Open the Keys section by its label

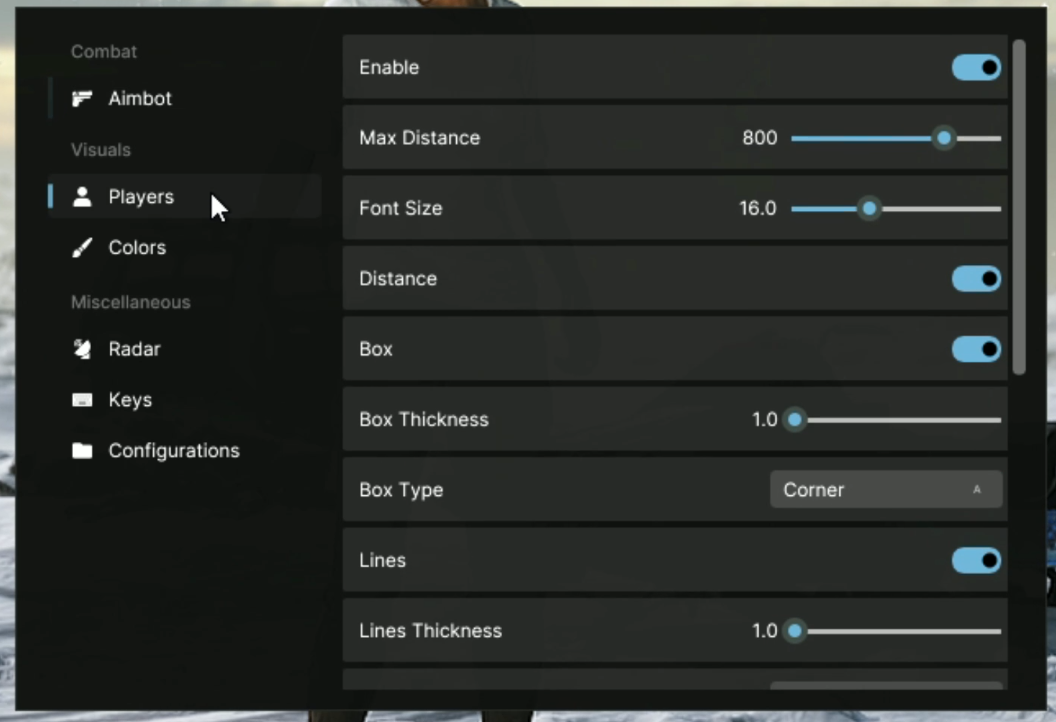click(x=130, y=400)
